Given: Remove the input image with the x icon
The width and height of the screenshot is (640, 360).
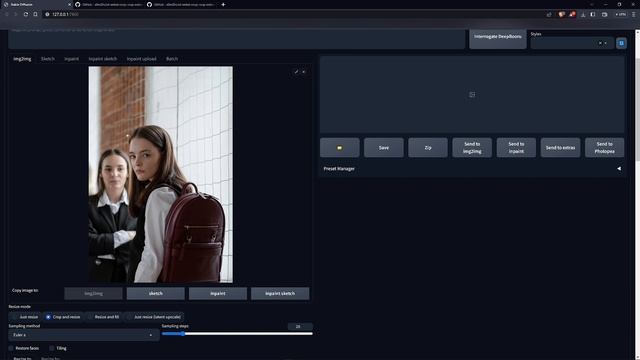Looking at the screenshot, I should (x=304, y=72).
